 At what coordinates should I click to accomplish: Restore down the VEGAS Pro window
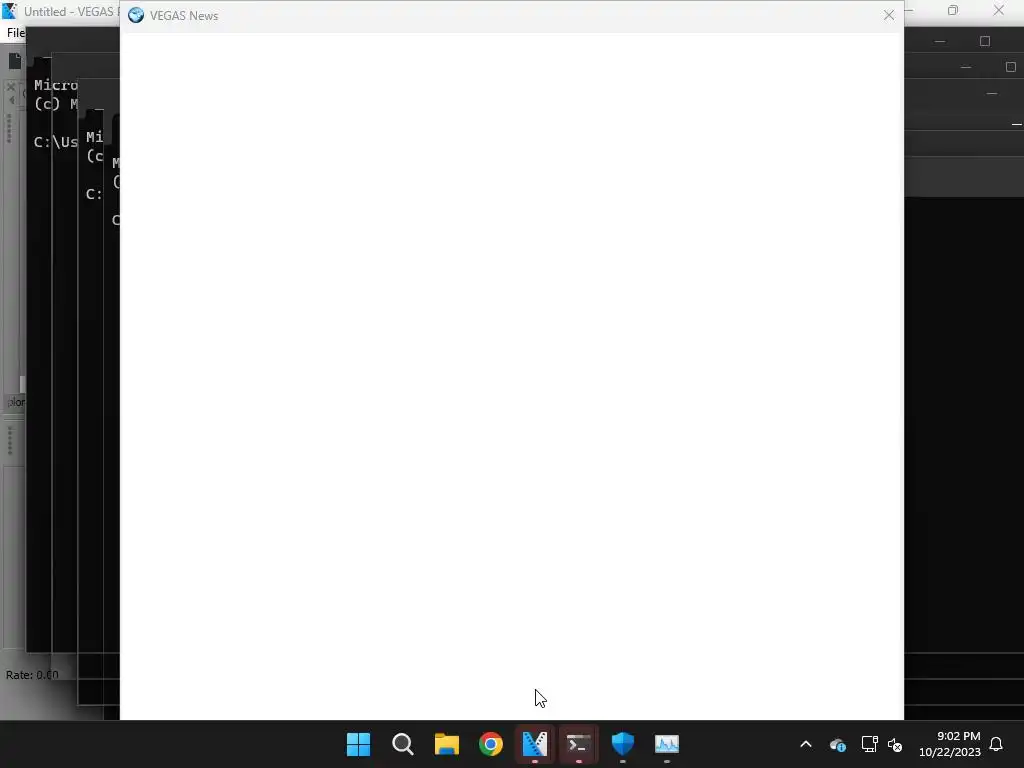coord(953,10)
